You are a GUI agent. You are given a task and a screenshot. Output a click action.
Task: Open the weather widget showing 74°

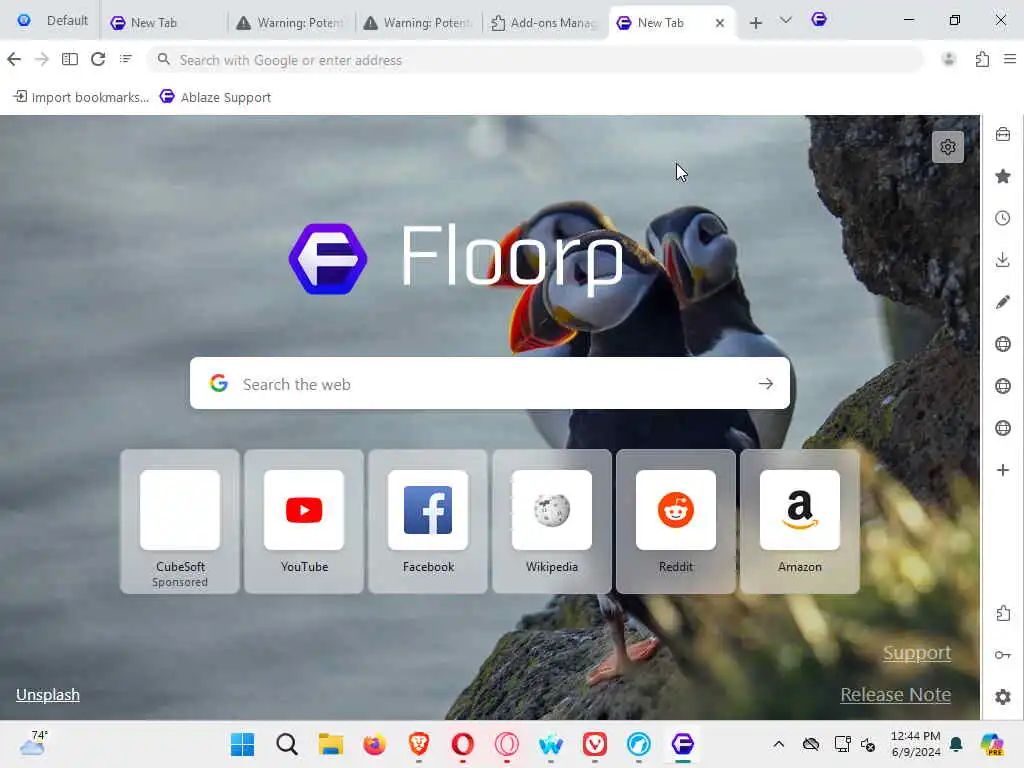coord(33,743)
